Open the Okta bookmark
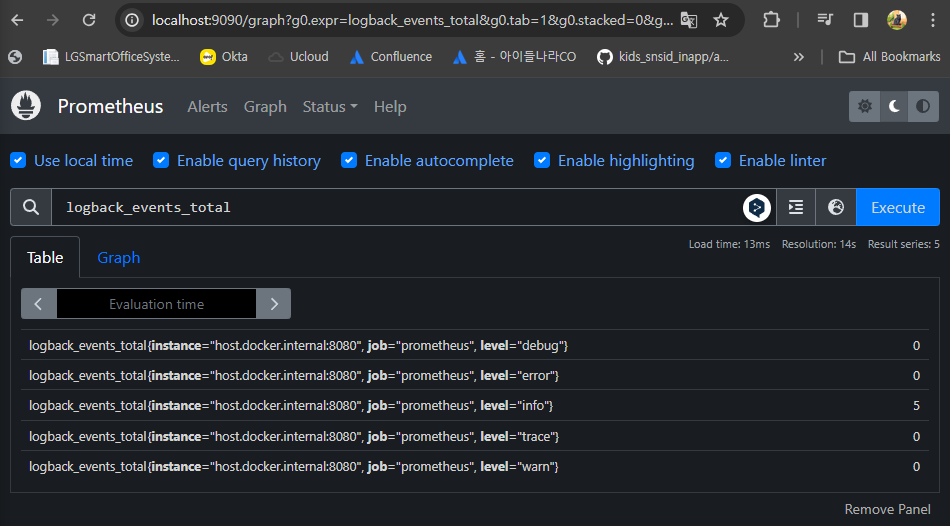This screenshot has width=950, height=526. [x=224, y=57]
